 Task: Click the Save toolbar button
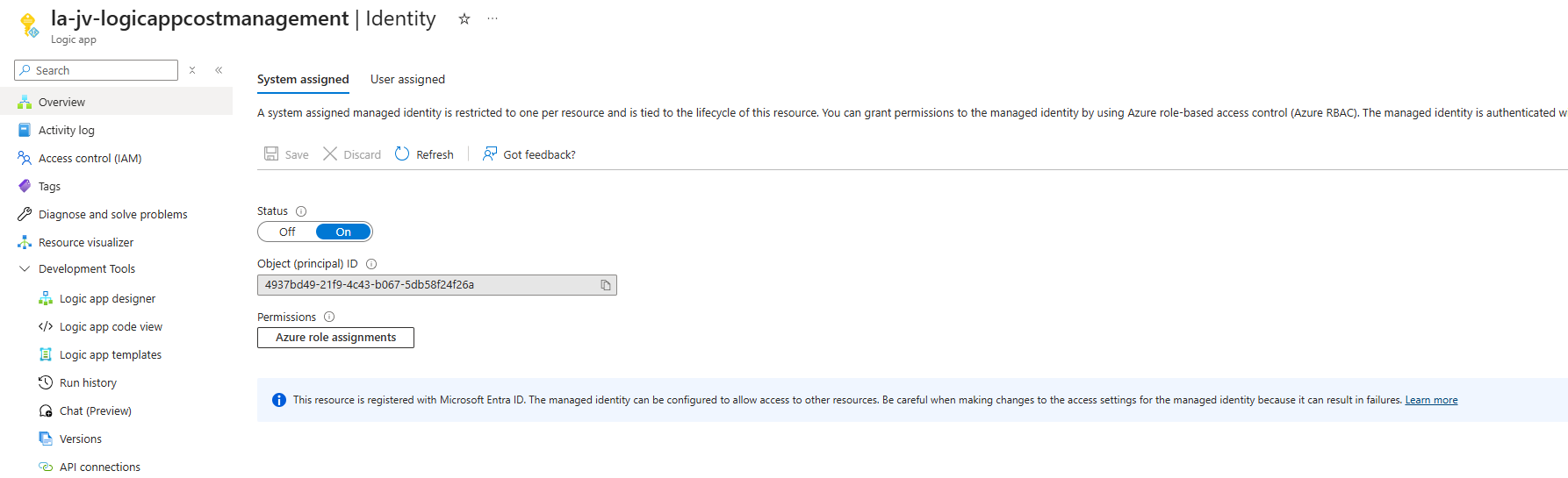coord(287,154)
